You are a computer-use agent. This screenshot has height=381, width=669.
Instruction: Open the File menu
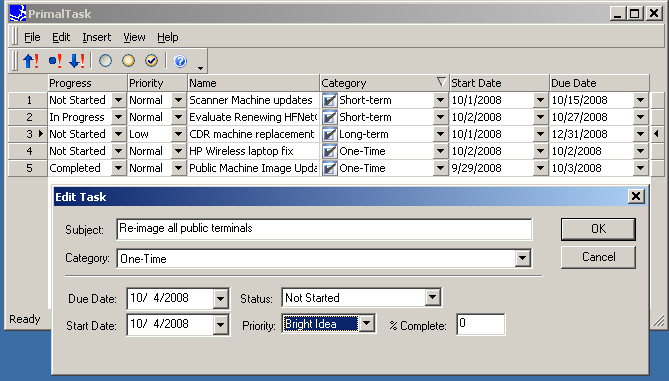click(x=32, y=38)
